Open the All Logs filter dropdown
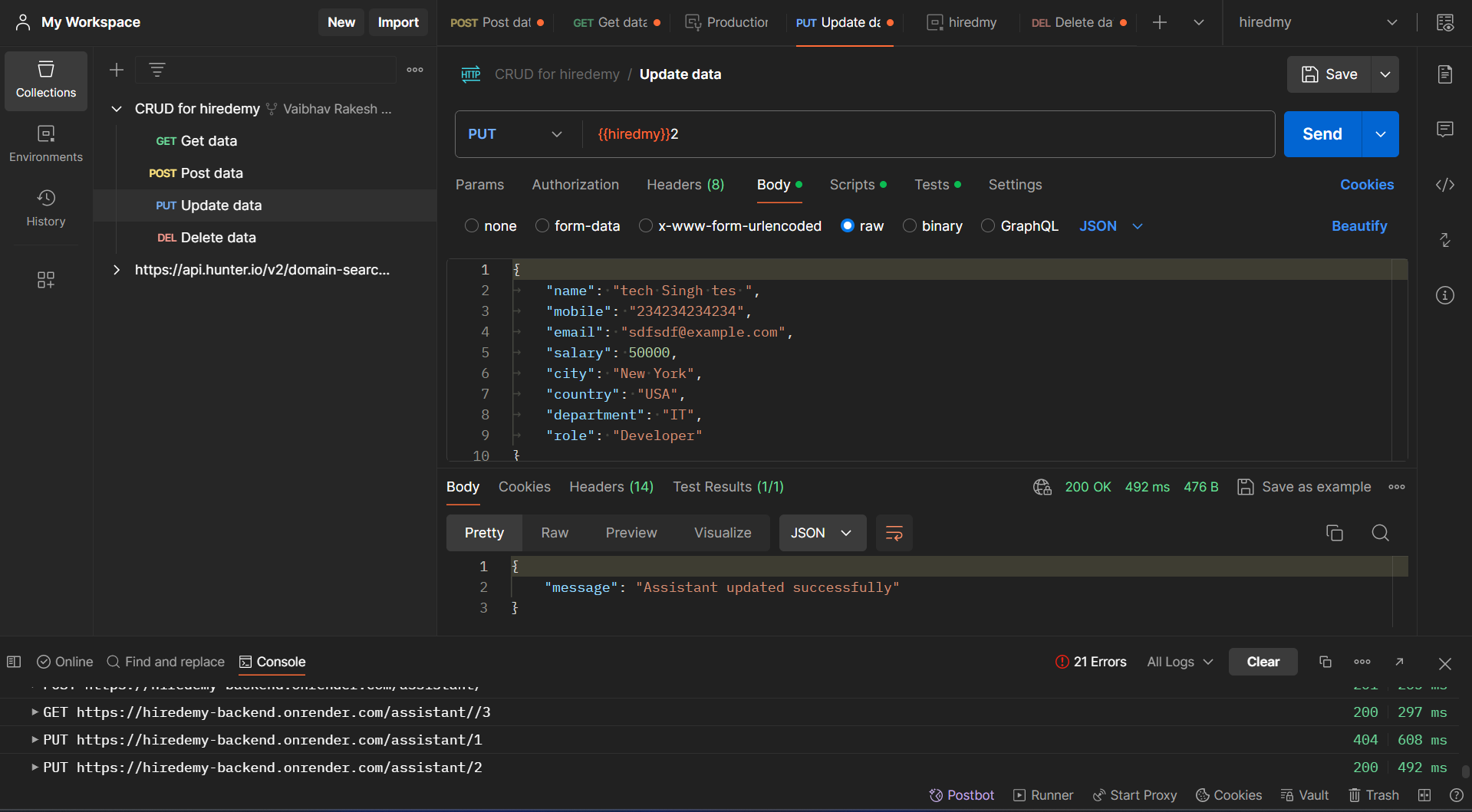Viewport: 1472px width, 812px height. tap(1180, 662)
